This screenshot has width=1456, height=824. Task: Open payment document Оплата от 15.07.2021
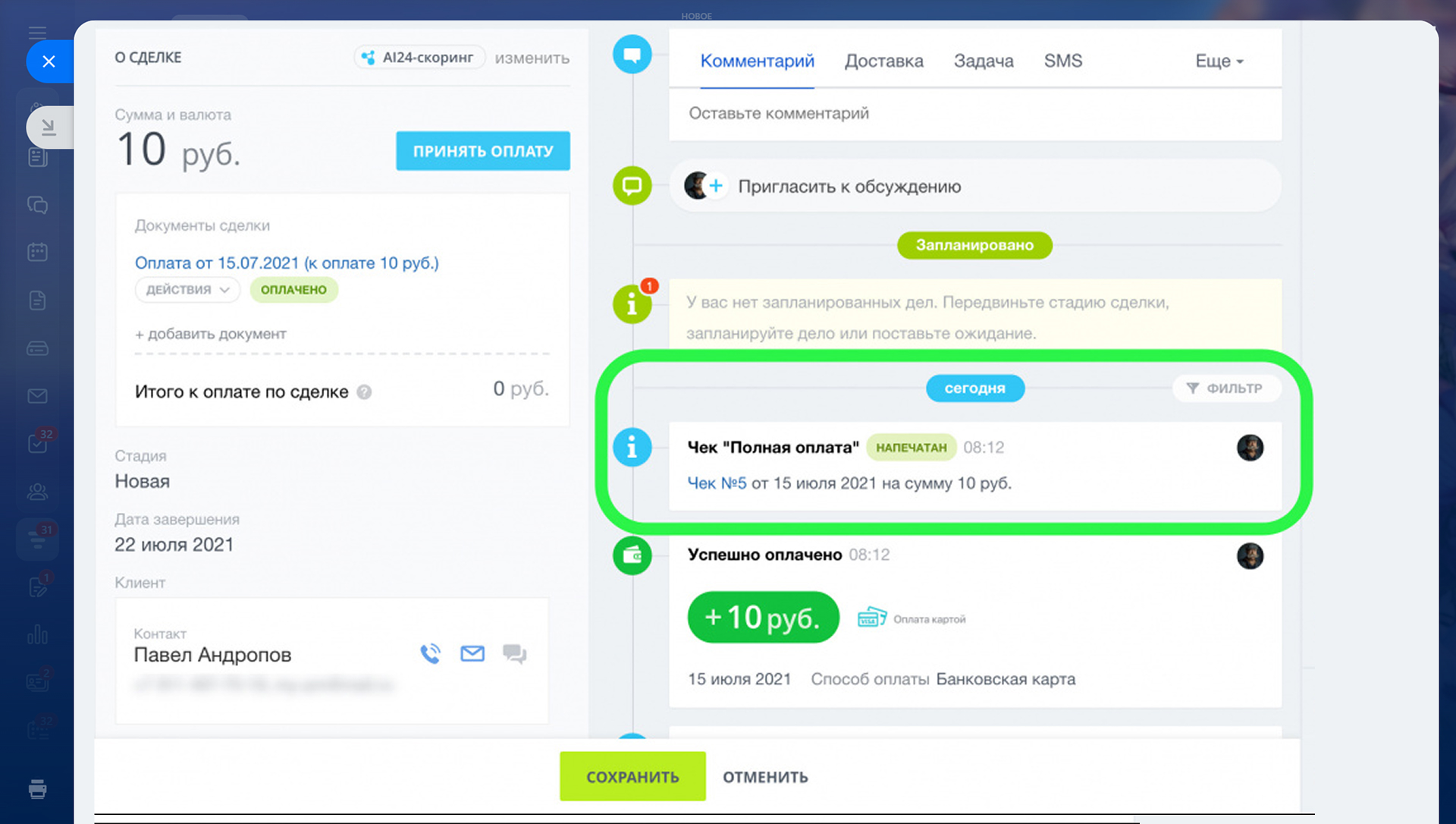click(x=287, y=263)
